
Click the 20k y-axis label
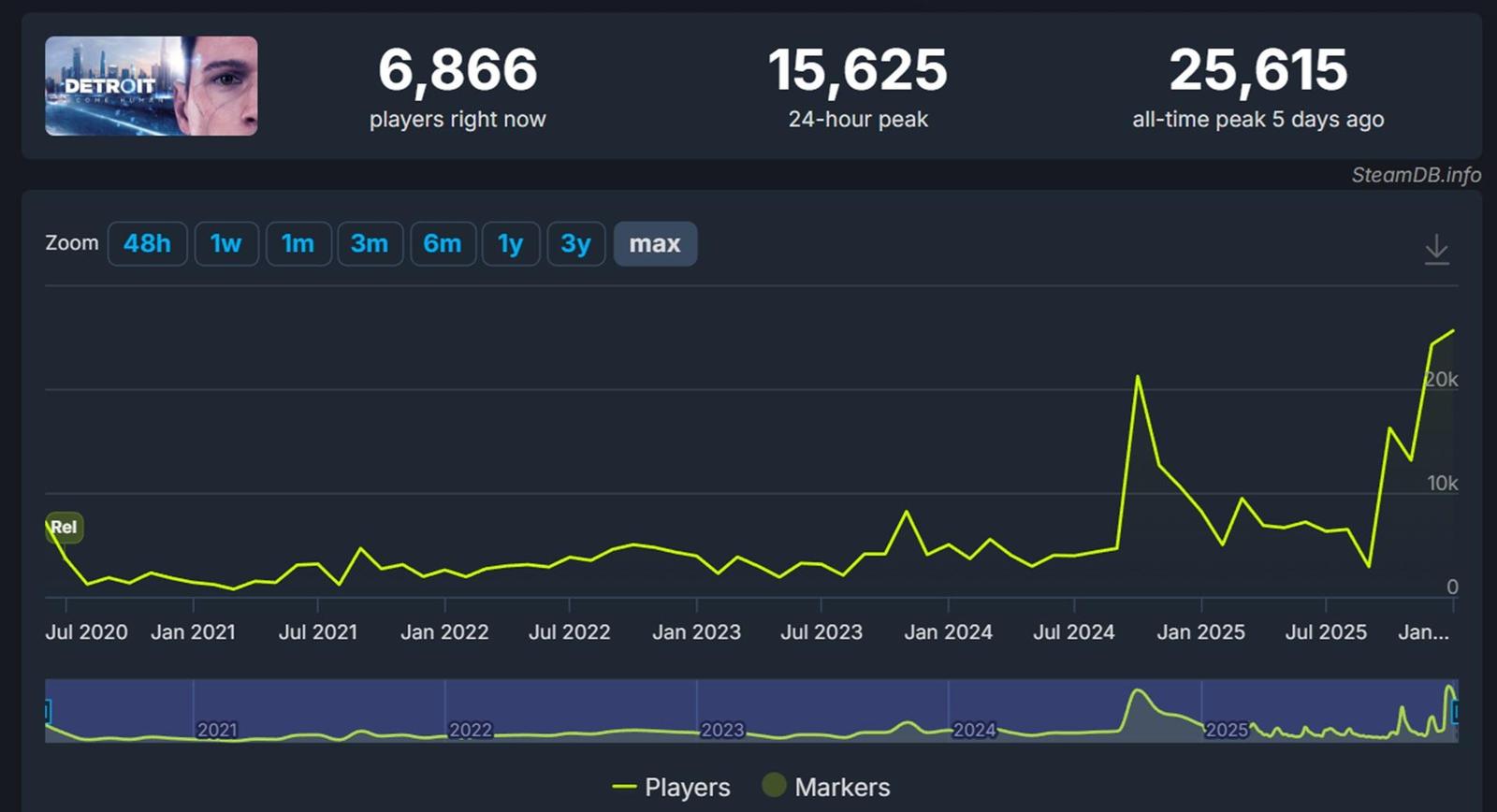pyautogui.click(x=1442, y=380)
